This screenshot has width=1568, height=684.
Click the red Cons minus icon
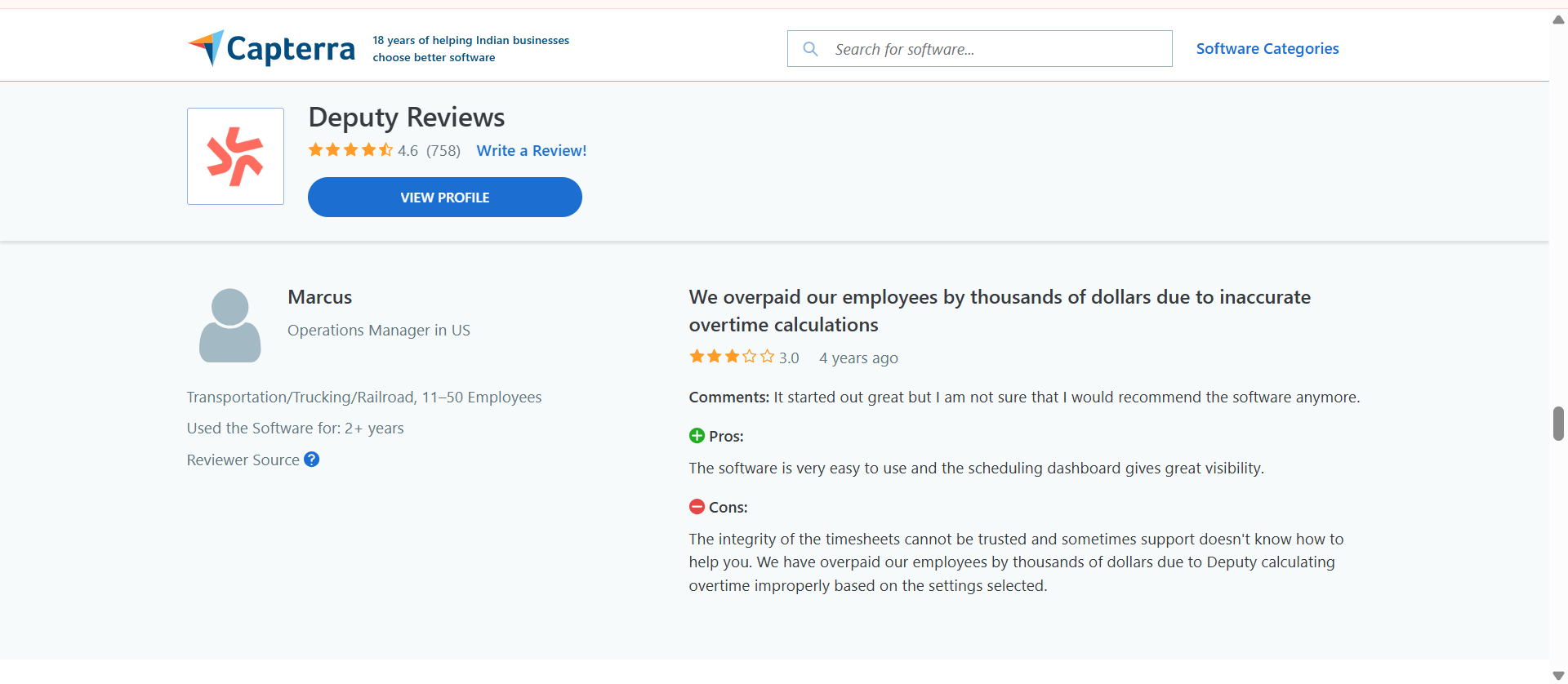pyautogui.click(x=697, y=507)
